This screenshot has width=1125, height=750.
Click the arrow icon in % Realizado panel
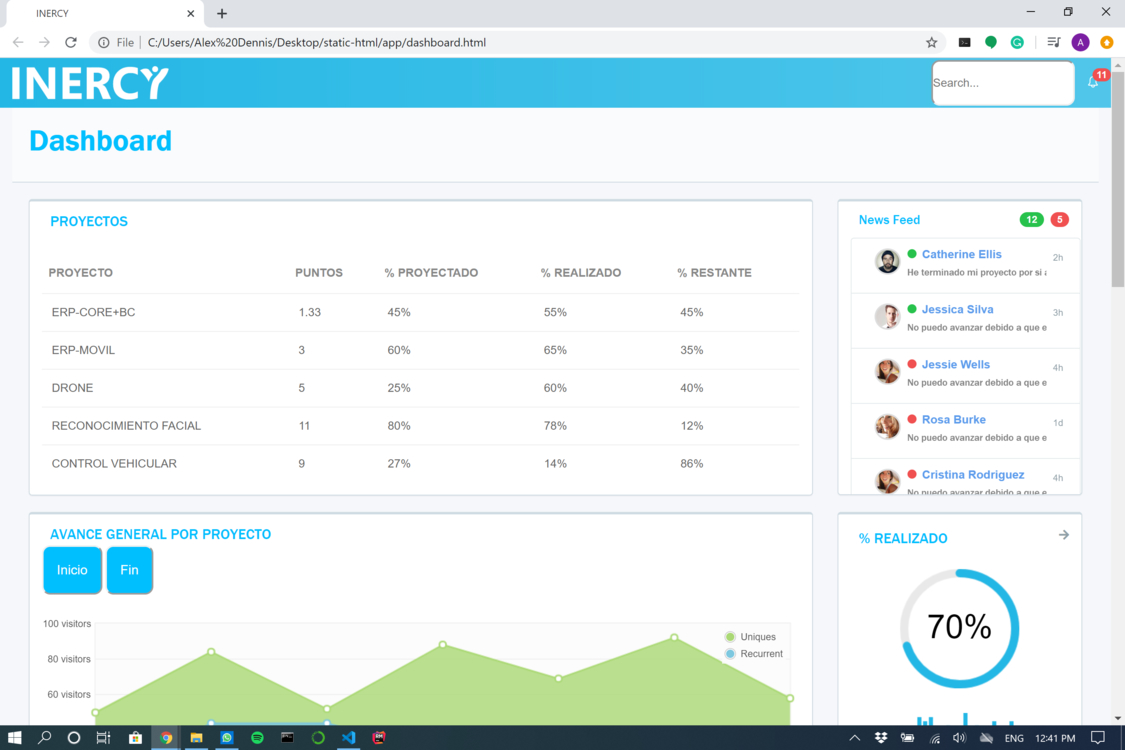pos(1063,535)
